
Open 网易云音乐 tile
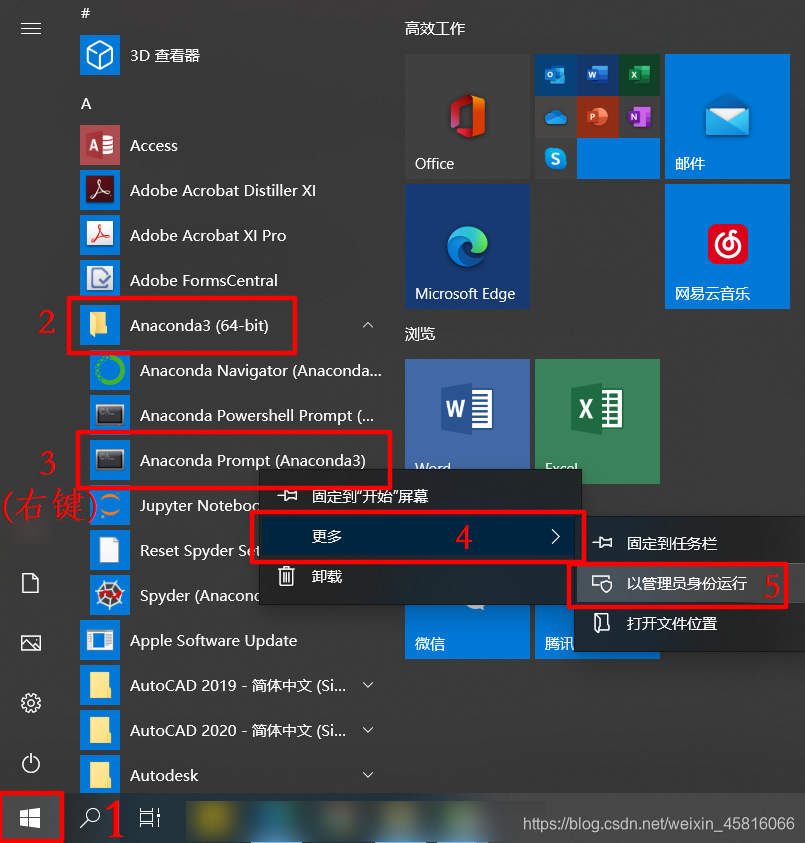pos(727,246)
